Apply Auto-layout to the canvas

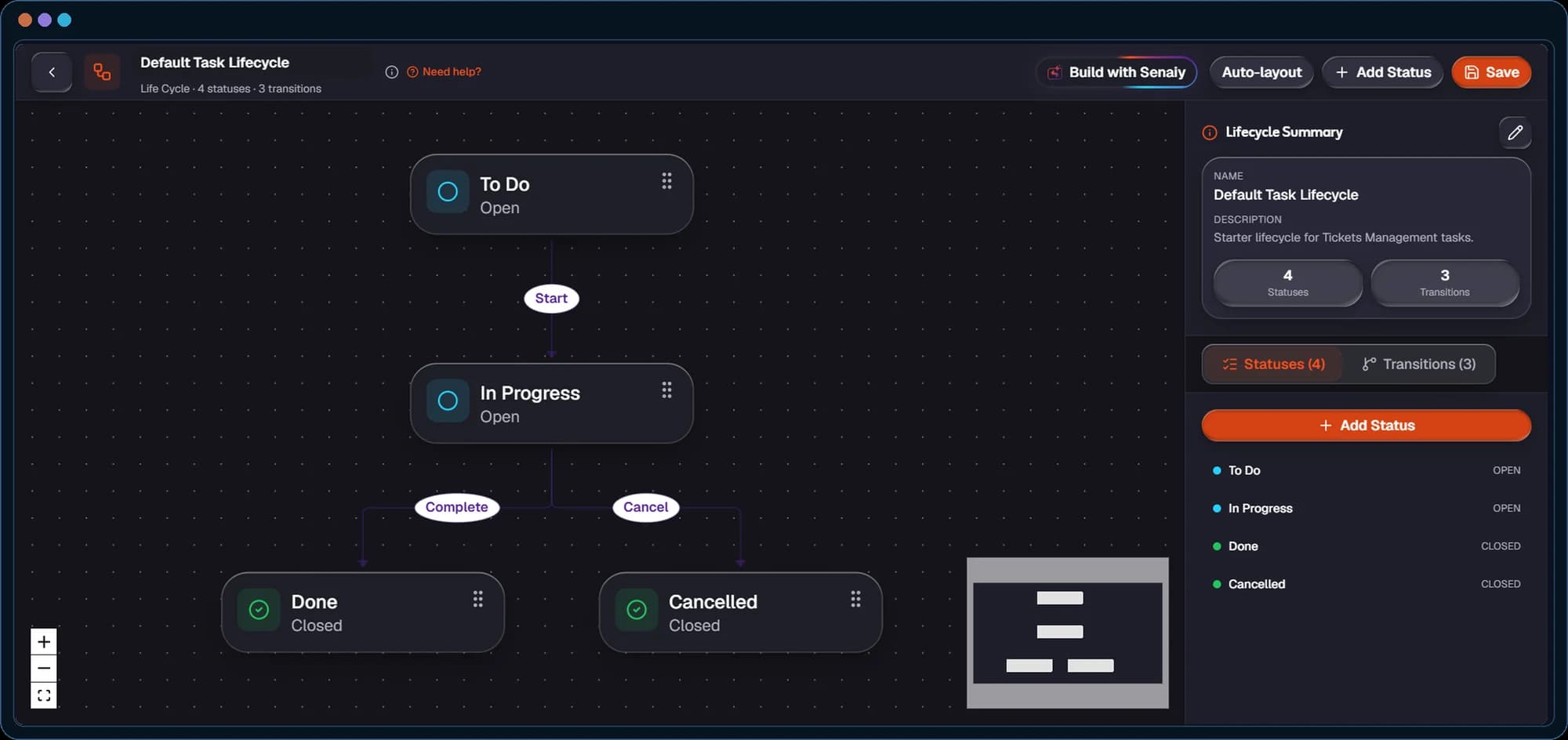[x=1261, y=72]
